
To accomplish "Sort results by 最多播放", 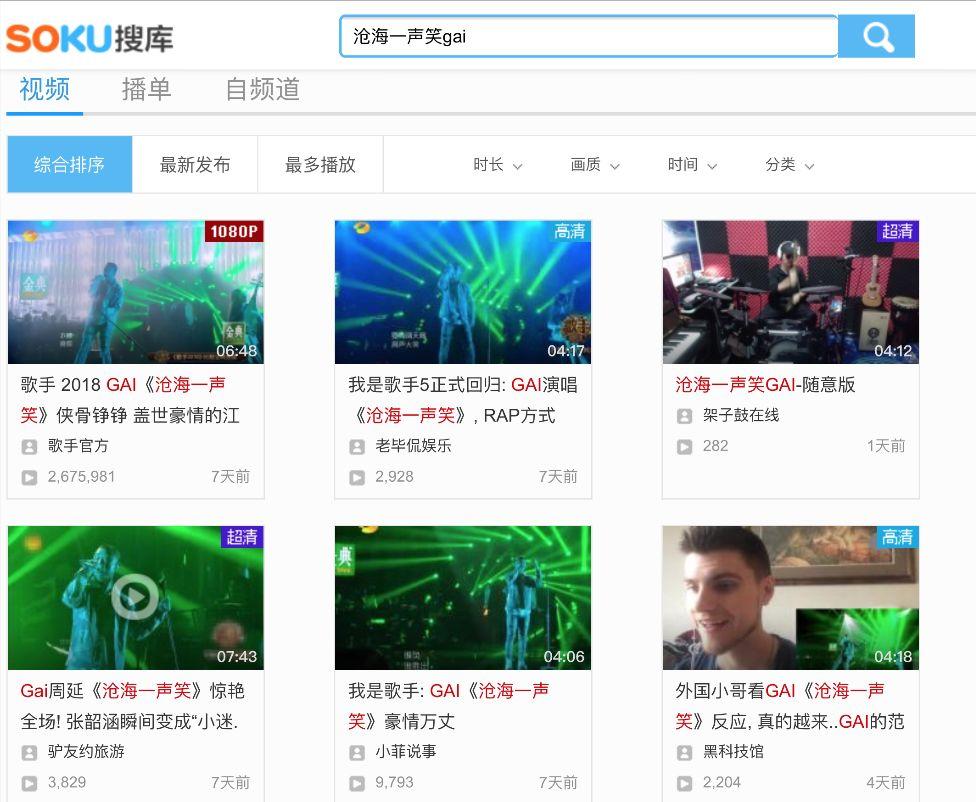I will pos(320,165).
